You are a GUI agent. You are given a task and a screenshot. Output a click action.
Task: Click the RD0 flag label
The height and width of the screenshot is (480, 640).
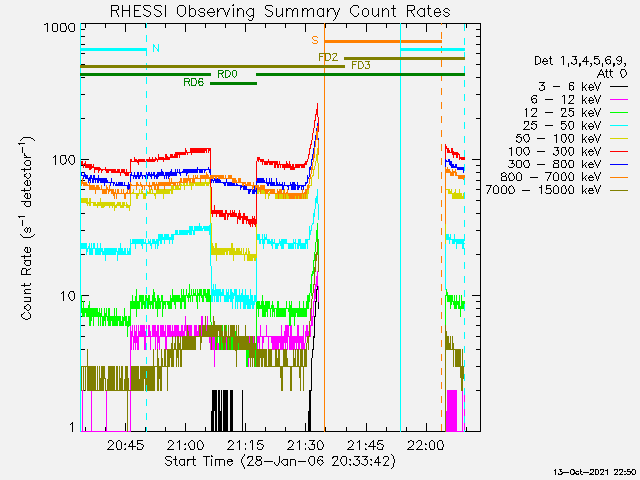[x=227, y=74]
